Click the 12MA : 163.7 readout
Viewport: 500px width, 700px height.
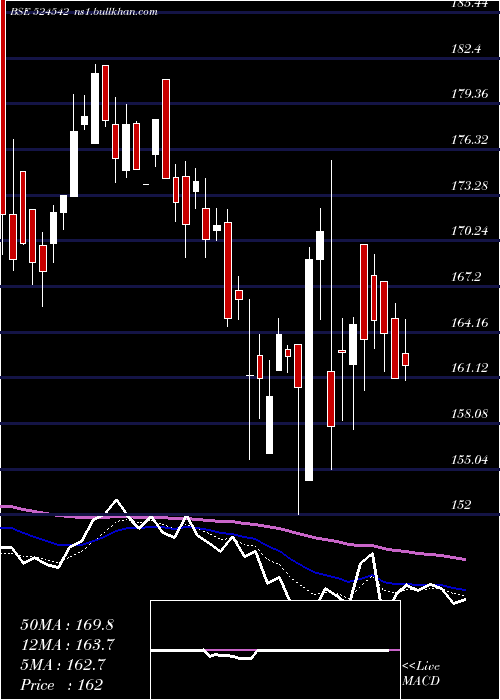click(x=68, y=645)
